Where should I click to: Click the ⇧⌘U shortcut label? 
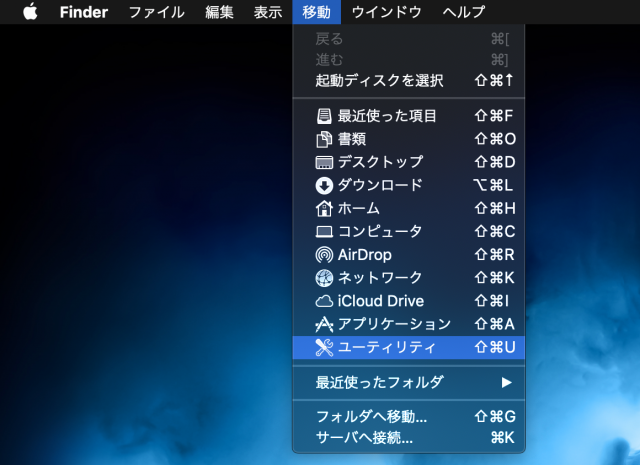pyautogui.click(x=495, y=348)
